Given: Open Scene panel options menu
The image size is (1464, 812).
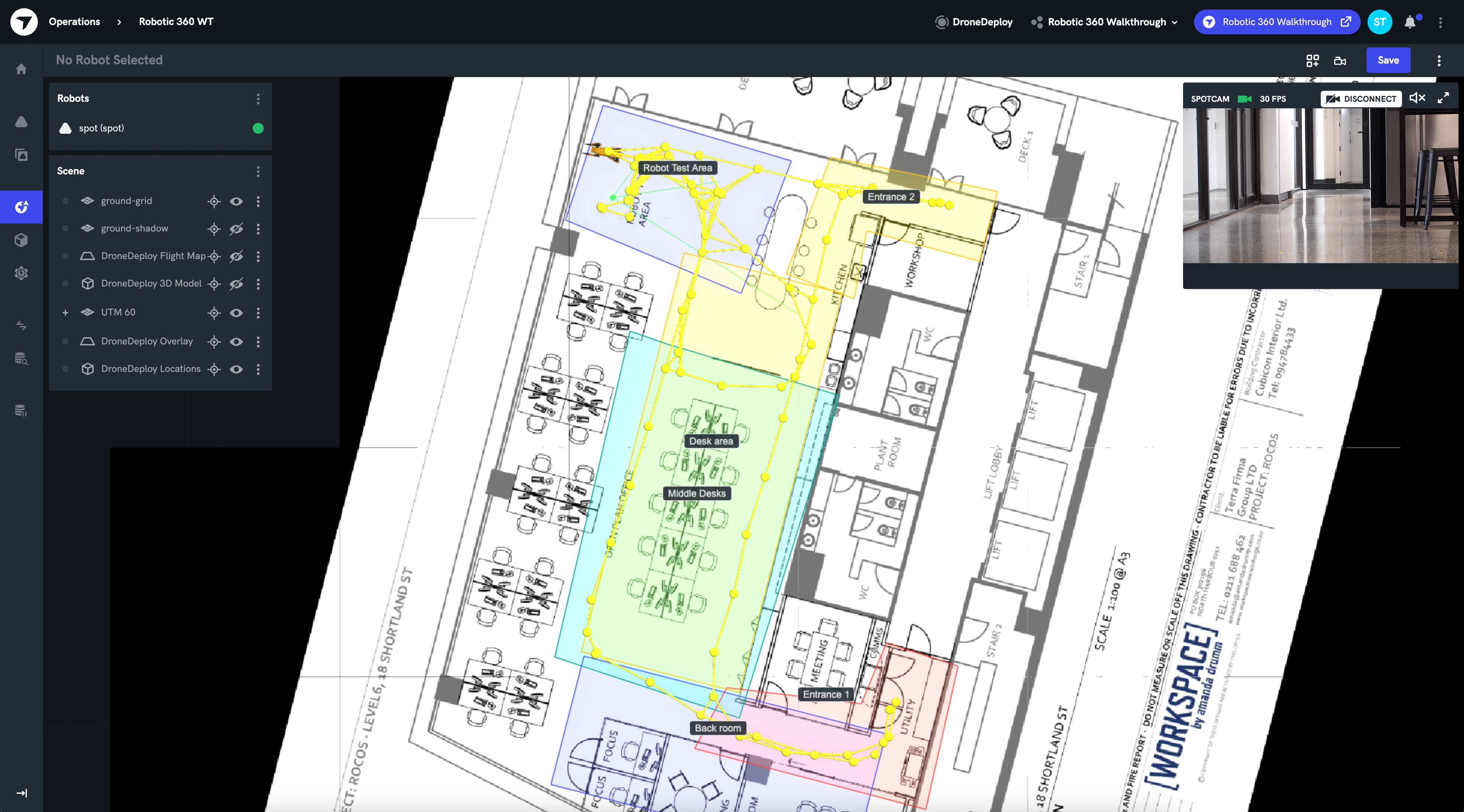Looking at the screenshot, I should (258, 171).
